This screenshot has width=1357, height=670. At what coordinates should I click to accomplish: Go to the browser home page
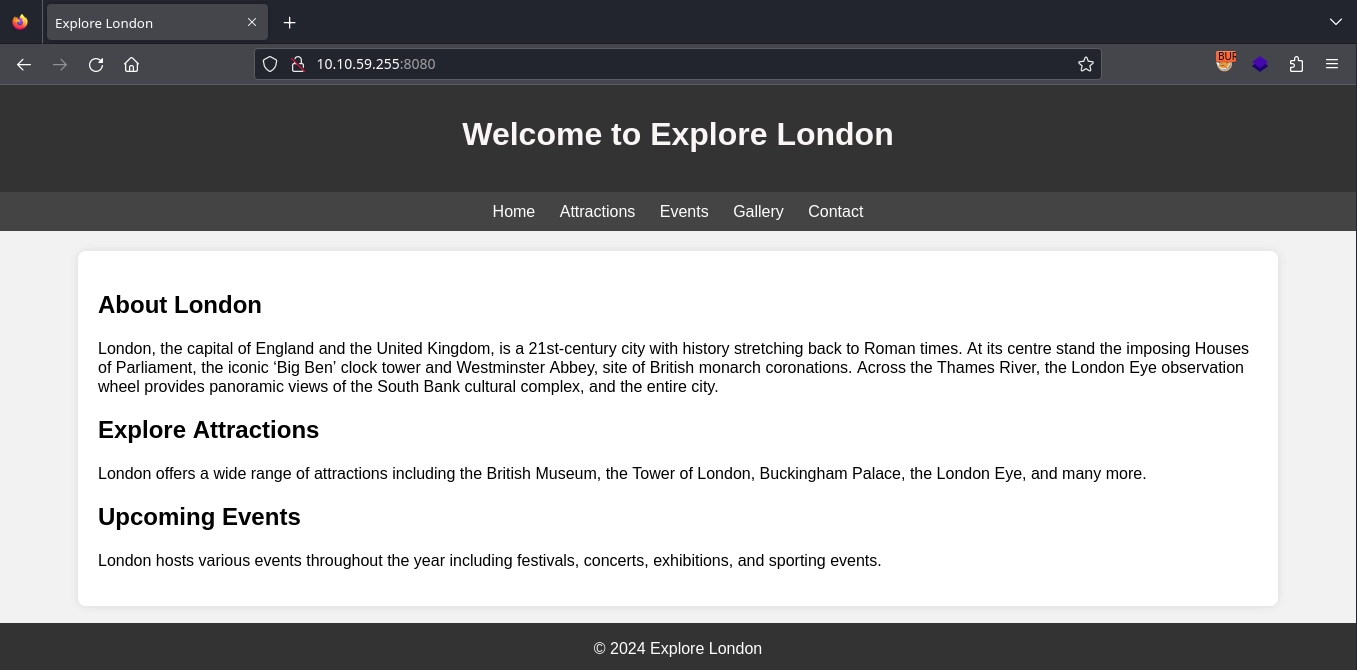point(131,64)
